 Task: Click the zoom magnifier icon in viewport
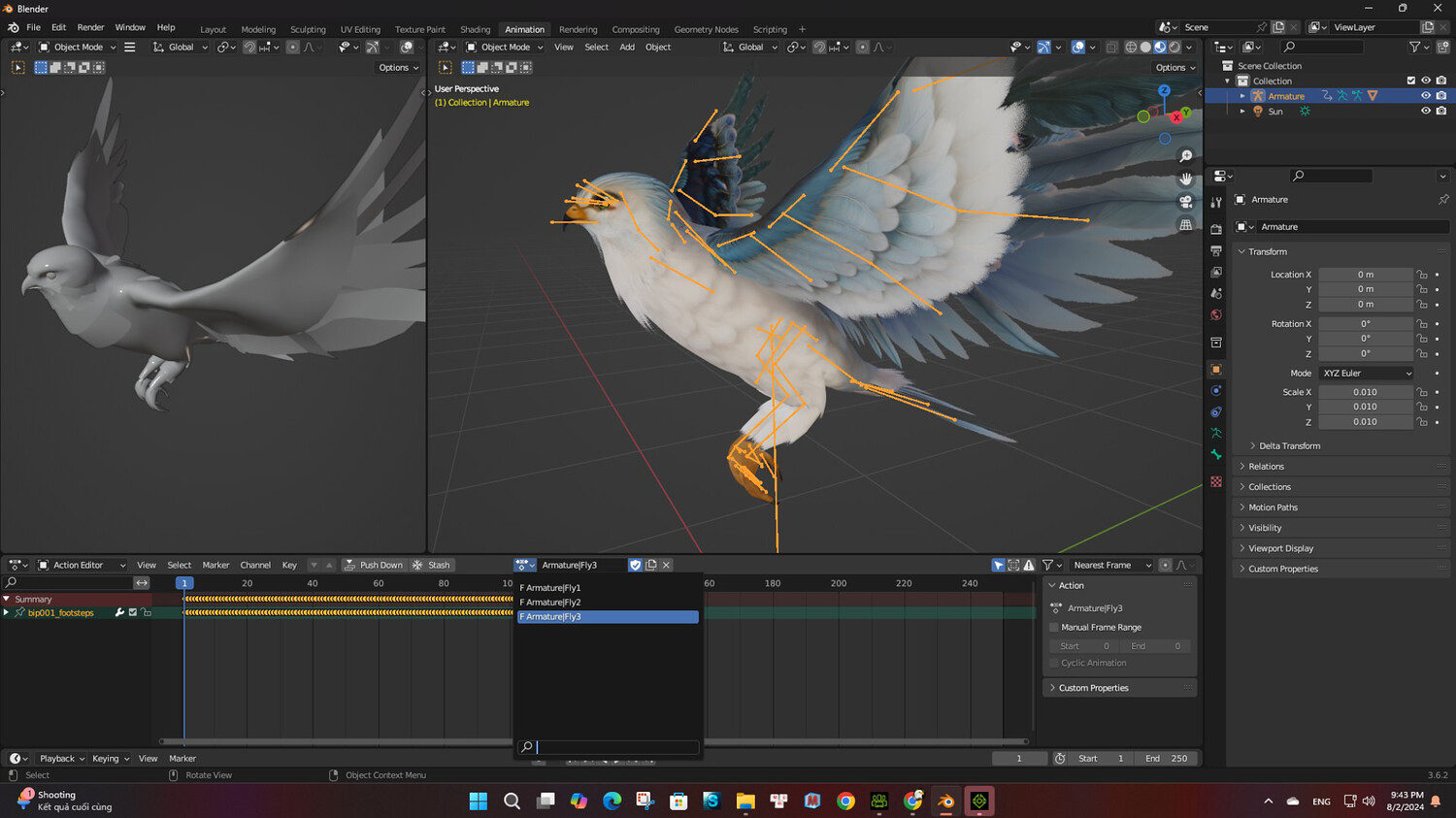click(1185, 156)
